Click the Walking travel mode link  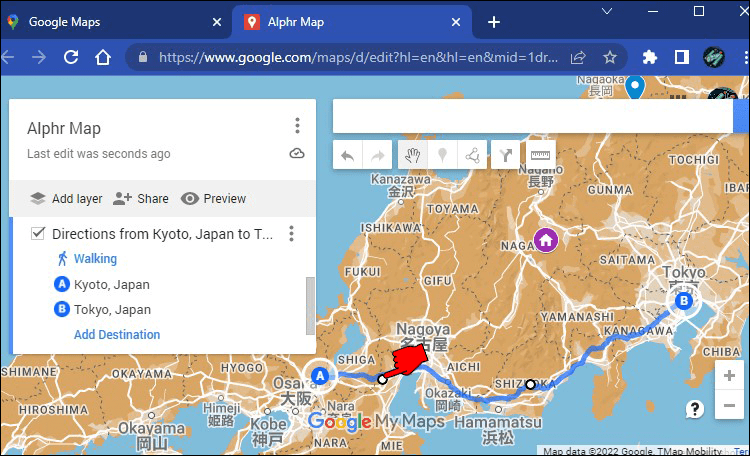95,258
